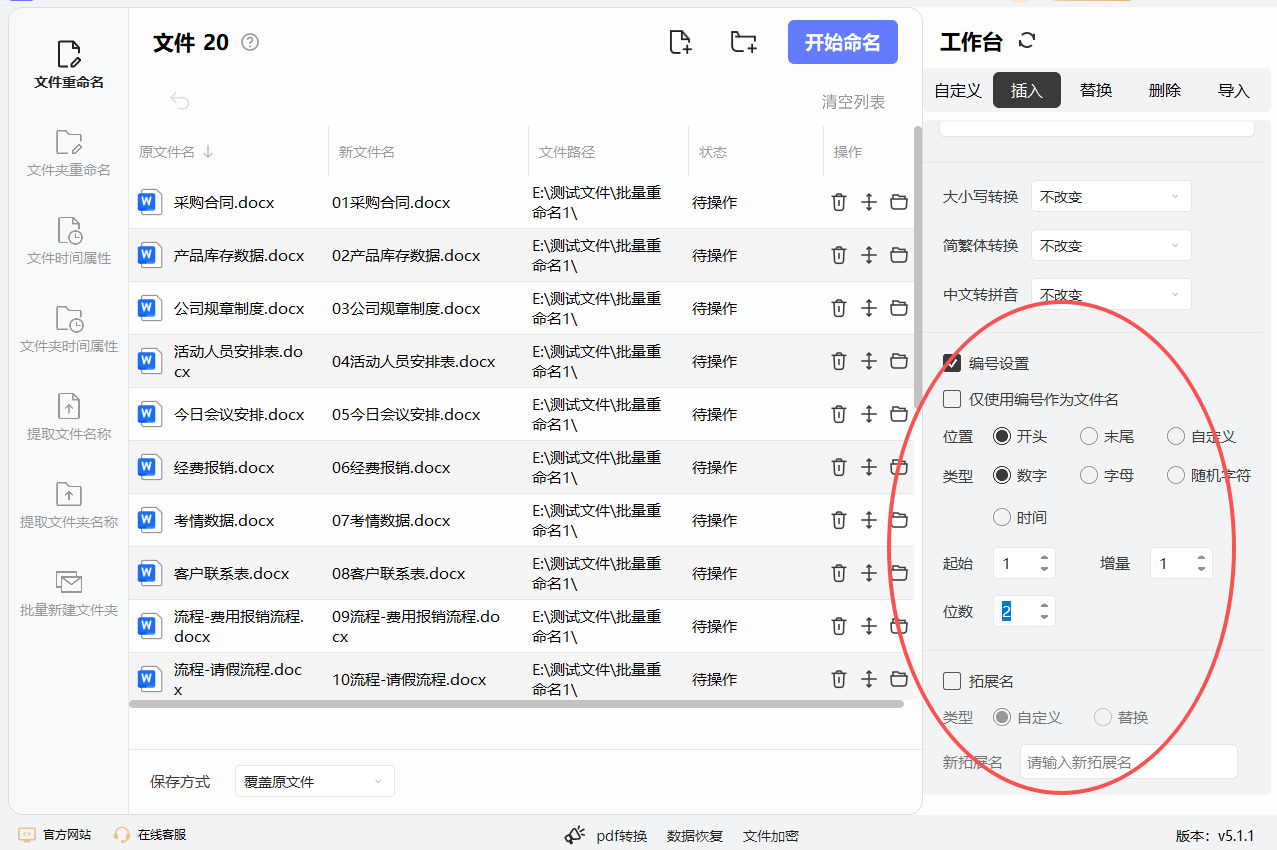Uncheck the 编号设置 checkbox

click(x=953, y=363)
